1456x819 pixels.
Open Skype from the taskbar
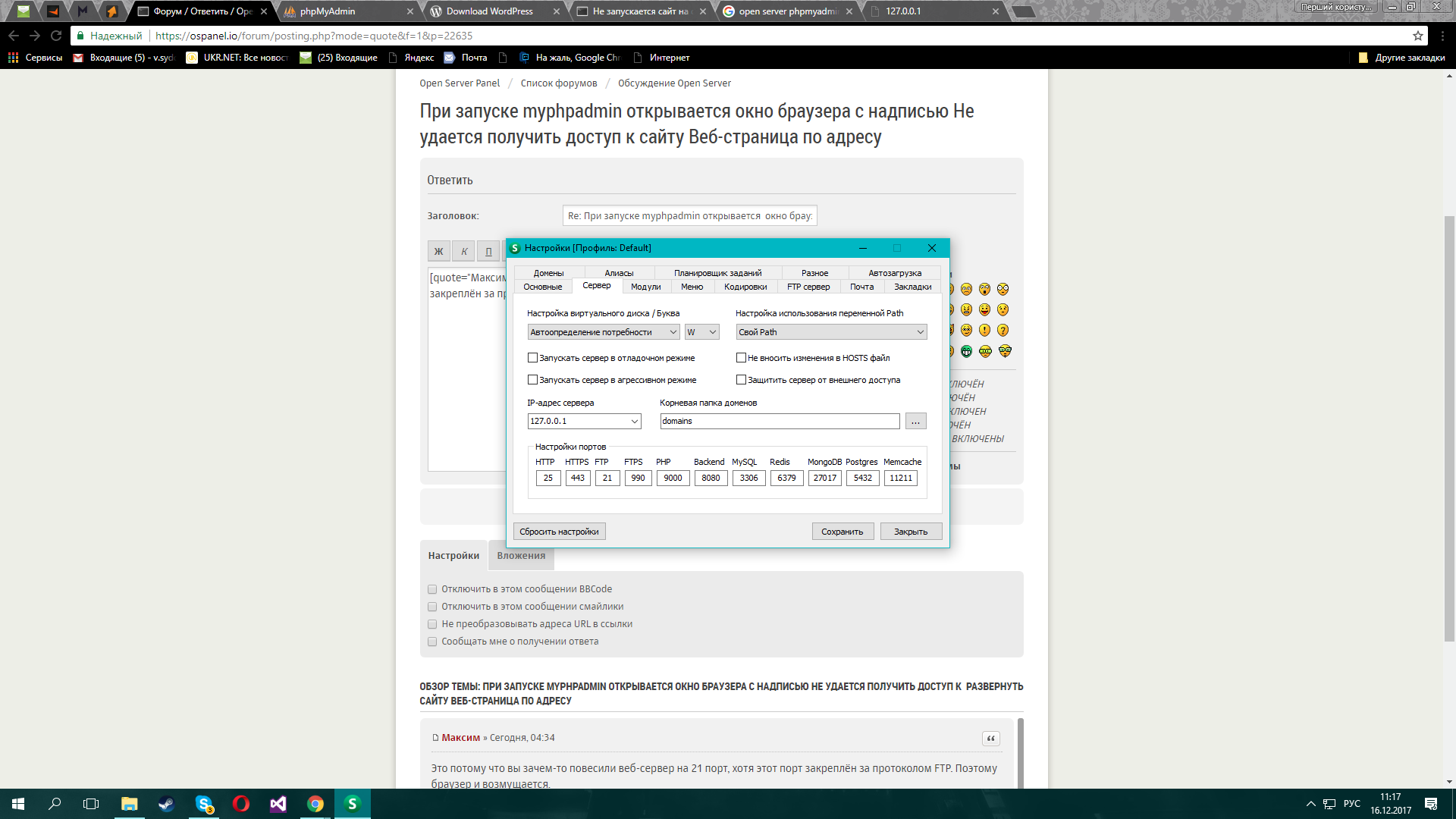(x=203, y=804)
